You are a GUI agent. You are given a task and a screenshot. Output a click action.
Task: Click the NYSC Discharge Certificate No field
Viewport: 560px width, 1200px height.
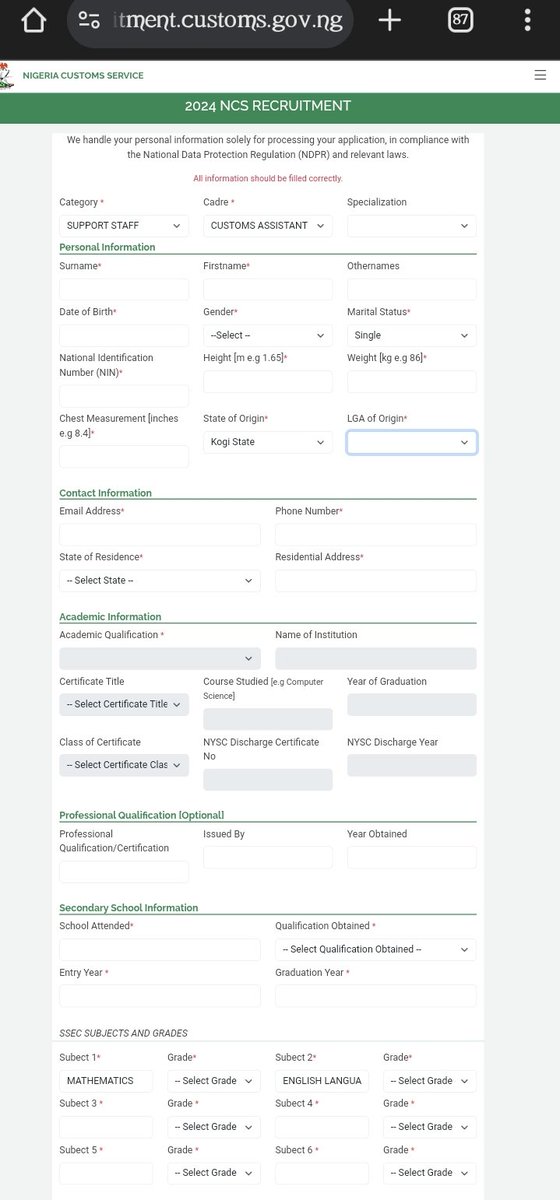(268, 780)
